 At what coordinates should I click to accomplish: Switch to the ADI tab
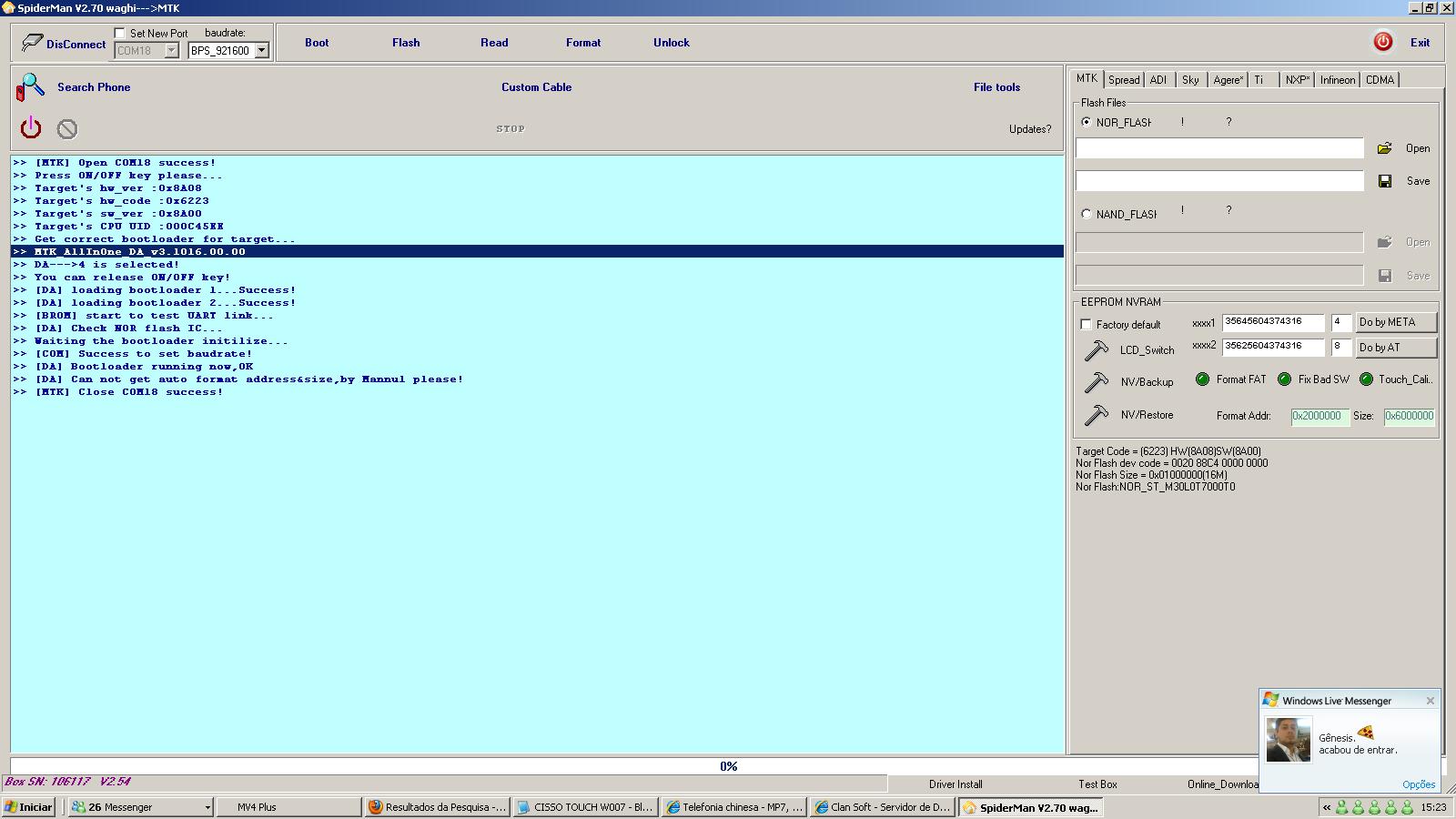click(1158, 80)
